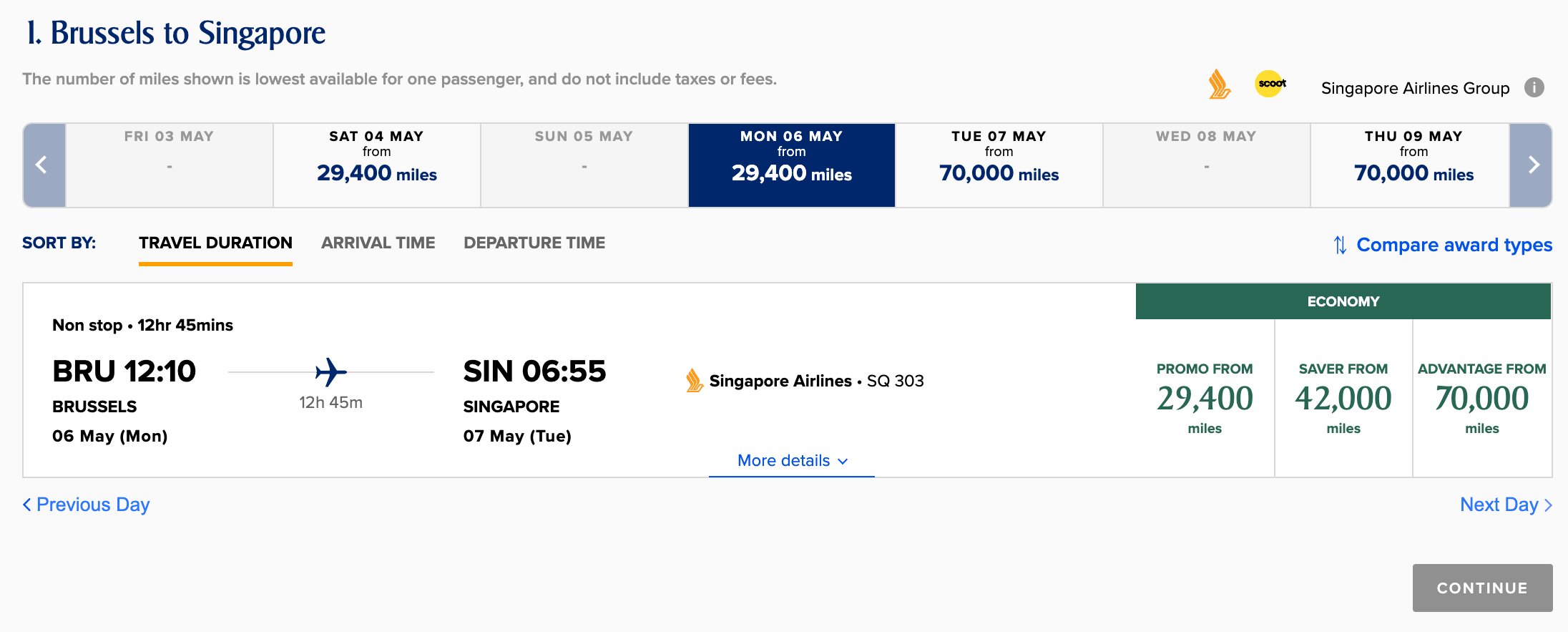Go to earlier dates with left arrow
Screen dimensions: 1568x632
tap(43, 165)
